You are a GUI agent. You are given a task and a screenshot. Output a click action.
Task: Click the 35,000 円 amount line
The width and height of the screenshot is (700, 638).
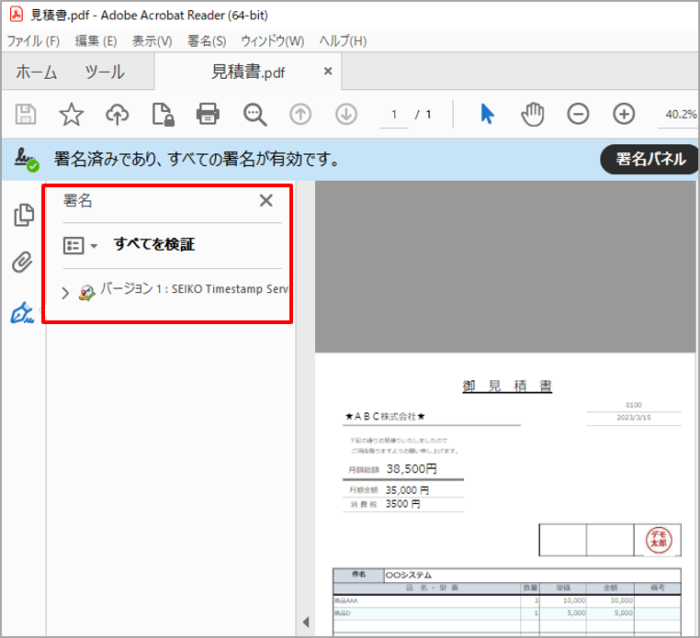(407, 490)
